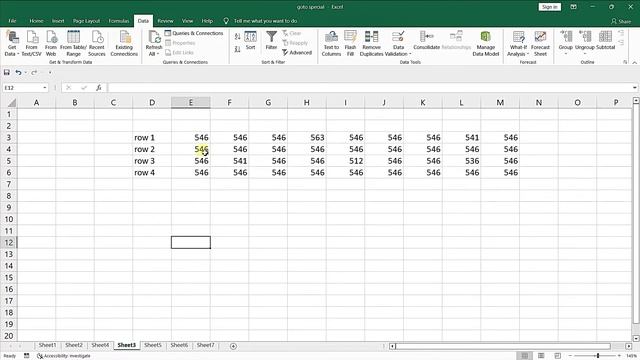Click Tell me what you want to do
640x360 pixels.
[x=265, y=21]
